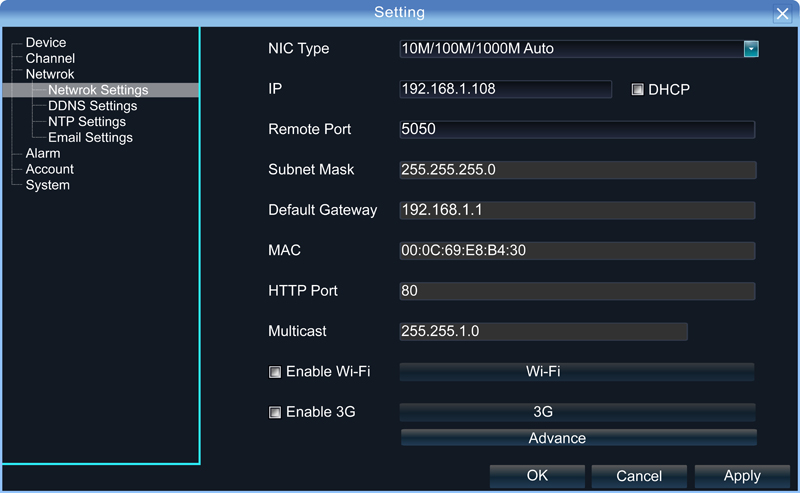Go to Email Settings
800x493 pixels.
pyautogui.click(x=90, y=137)
